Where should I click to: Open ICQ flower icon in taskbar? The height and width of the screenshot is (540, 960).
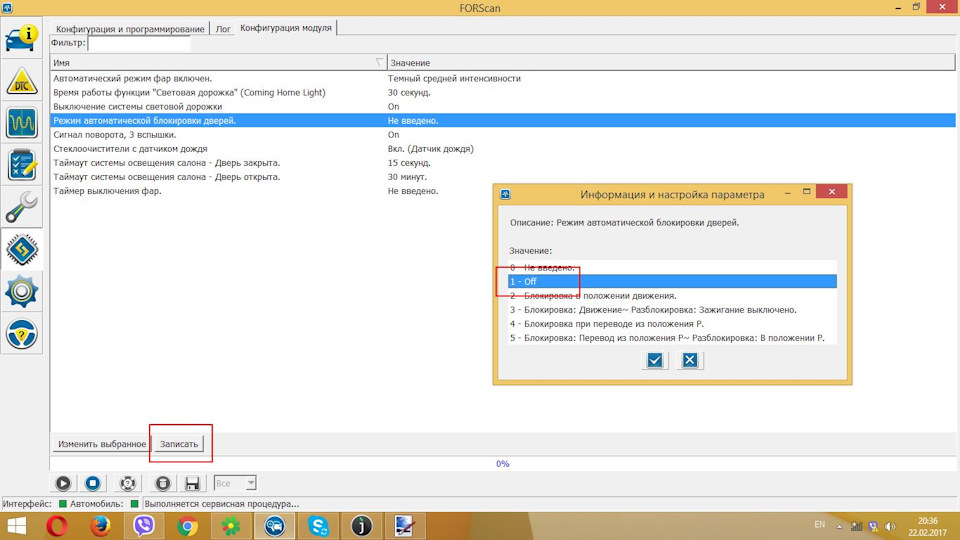231,526
